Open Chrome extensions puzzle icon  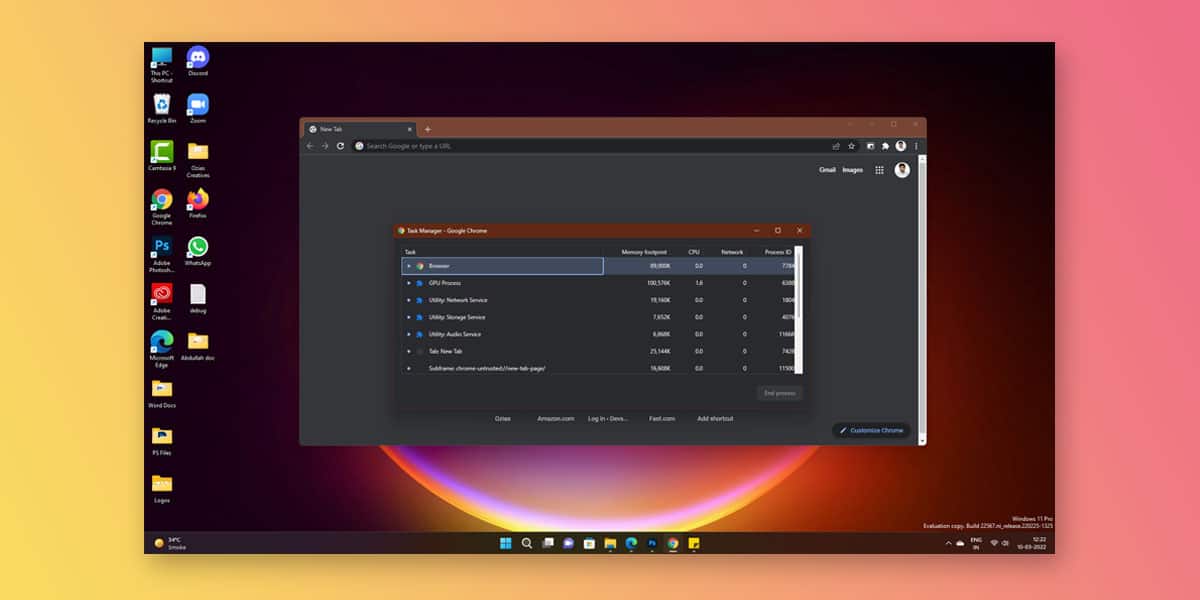point(885,145)
